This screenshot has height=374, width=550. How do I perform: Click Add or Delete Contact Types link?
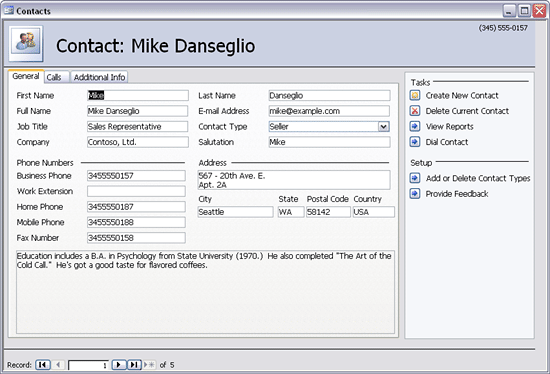478,178
